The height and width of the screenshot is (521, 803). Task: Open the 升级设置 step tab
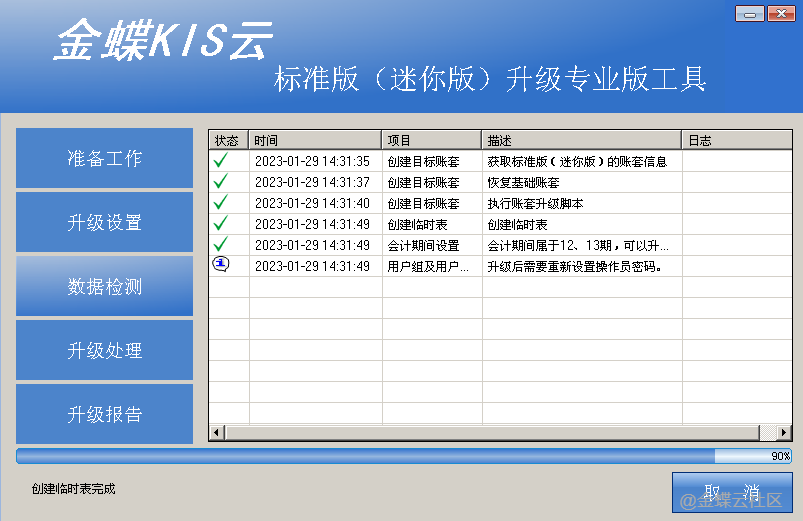[104, 222]
